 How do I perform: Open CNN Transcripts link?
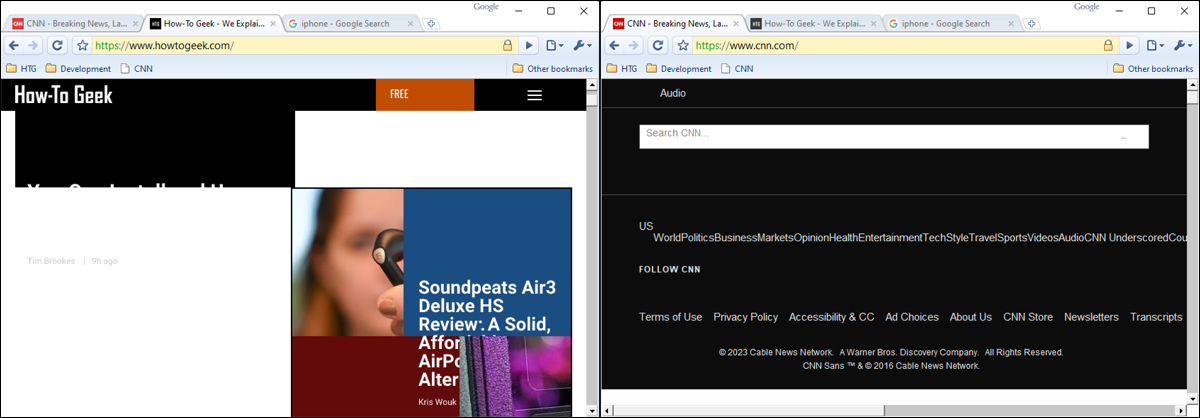pos(1156,317)
